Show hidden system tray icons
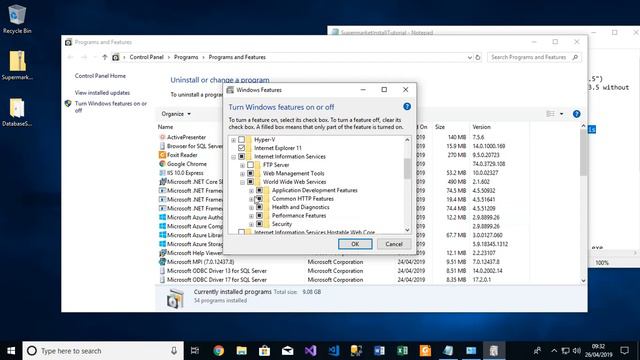 coord(554,351)
